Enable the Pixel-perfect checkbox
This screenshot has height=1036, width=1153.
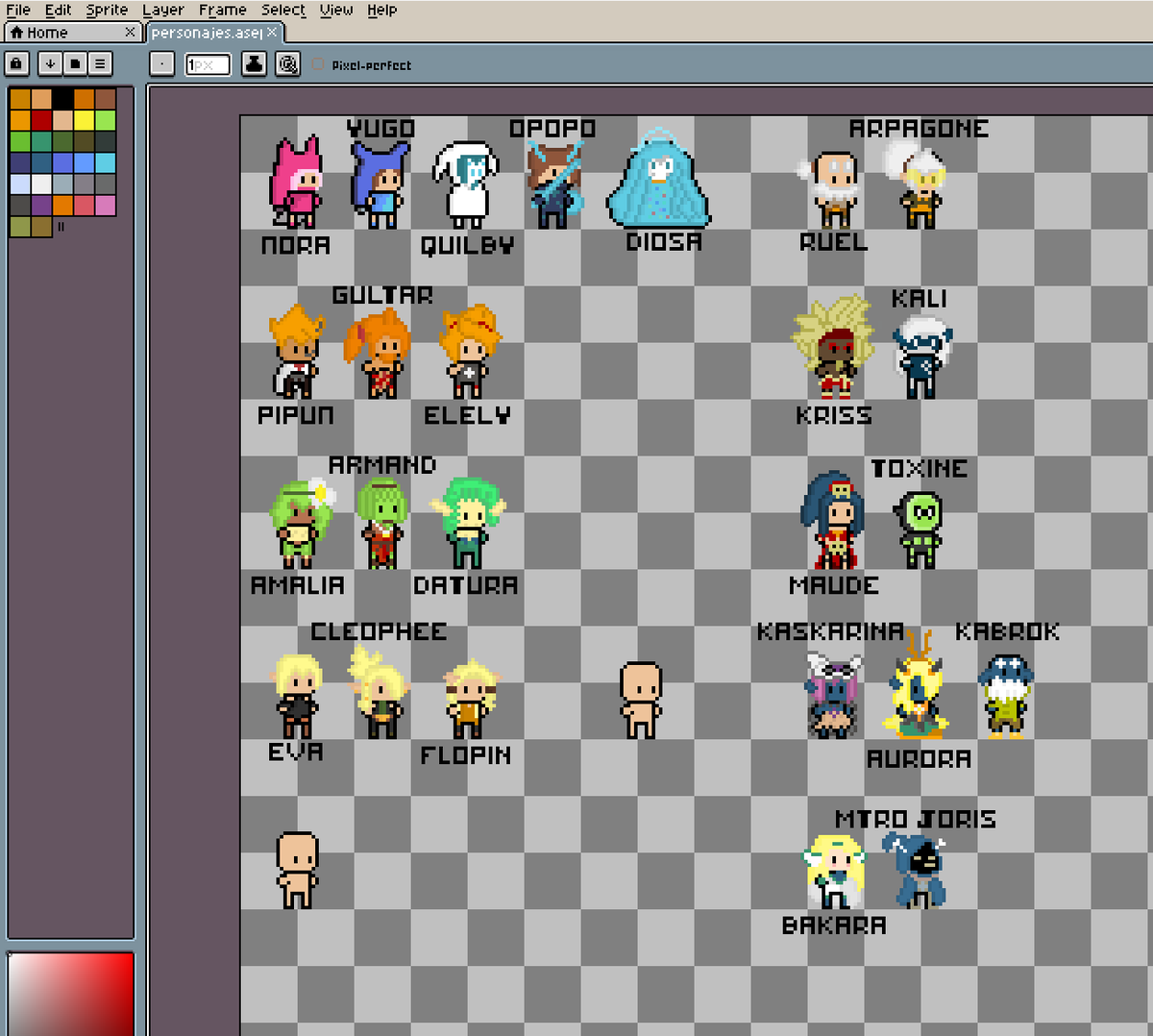pyautogui.click(x=319, y=64)
